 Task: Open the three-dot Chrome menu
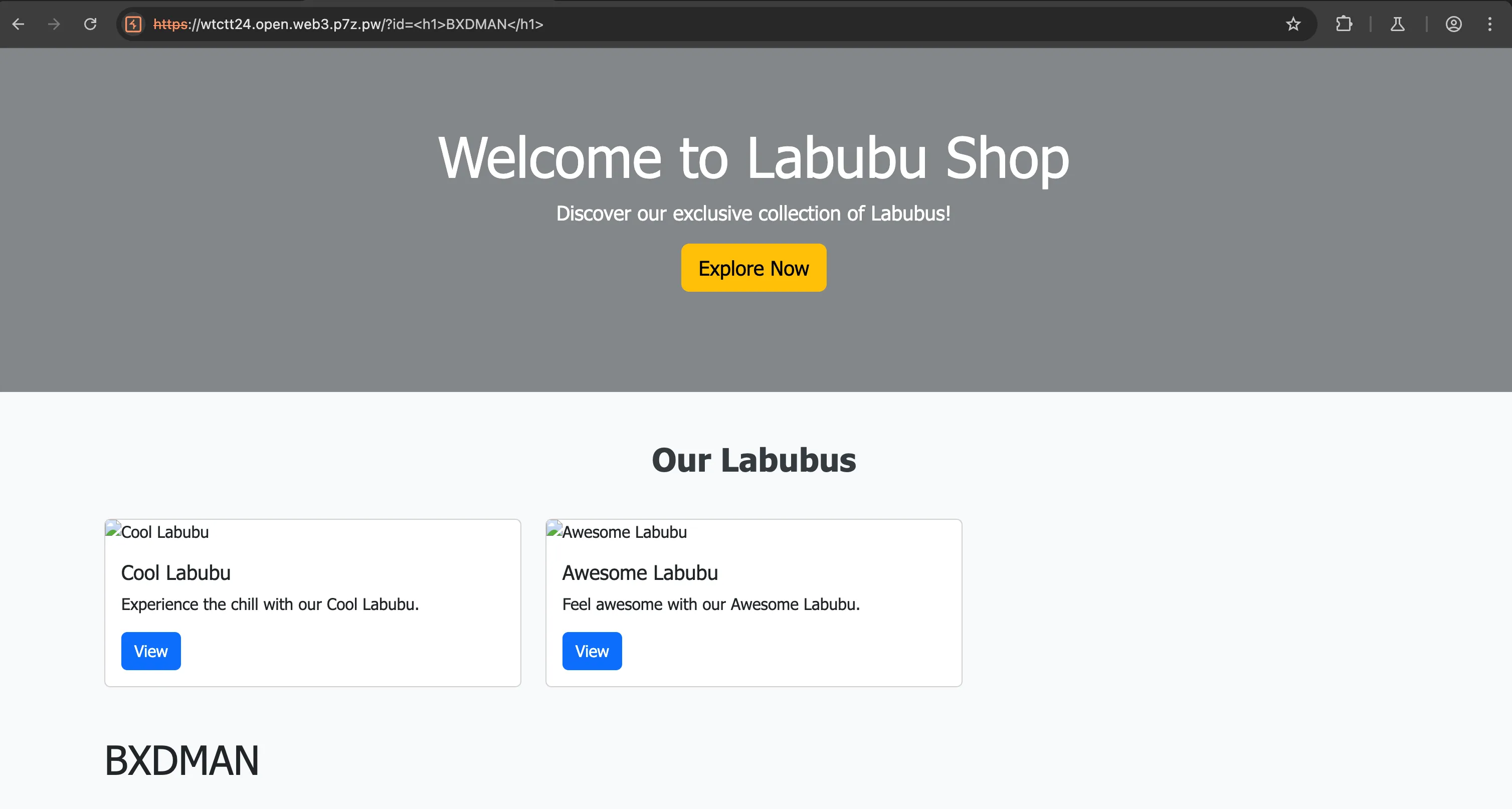pyautogui.click(x=1490, y=24)
